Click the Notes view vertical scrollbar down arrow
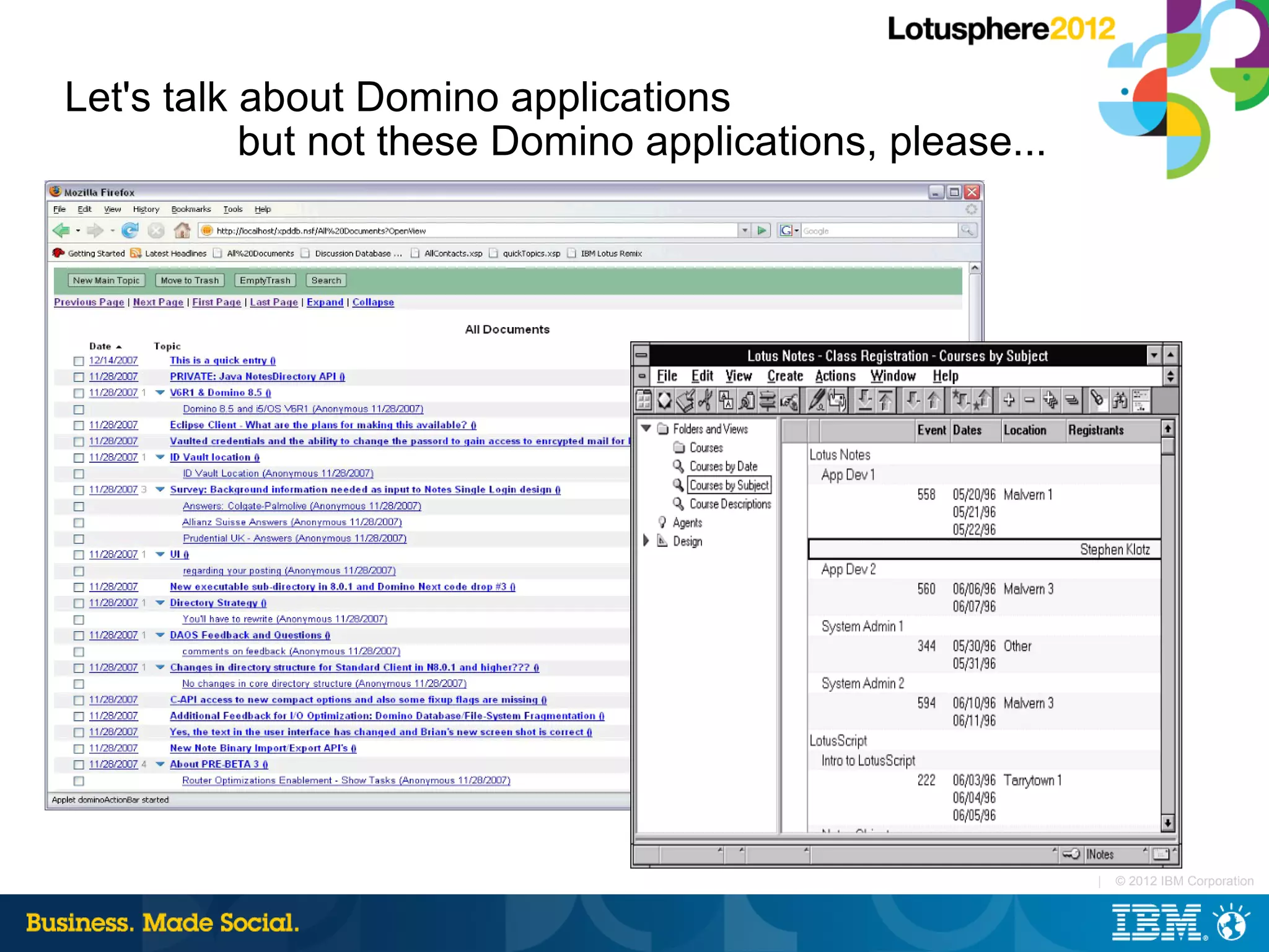 click(1167, 823)
